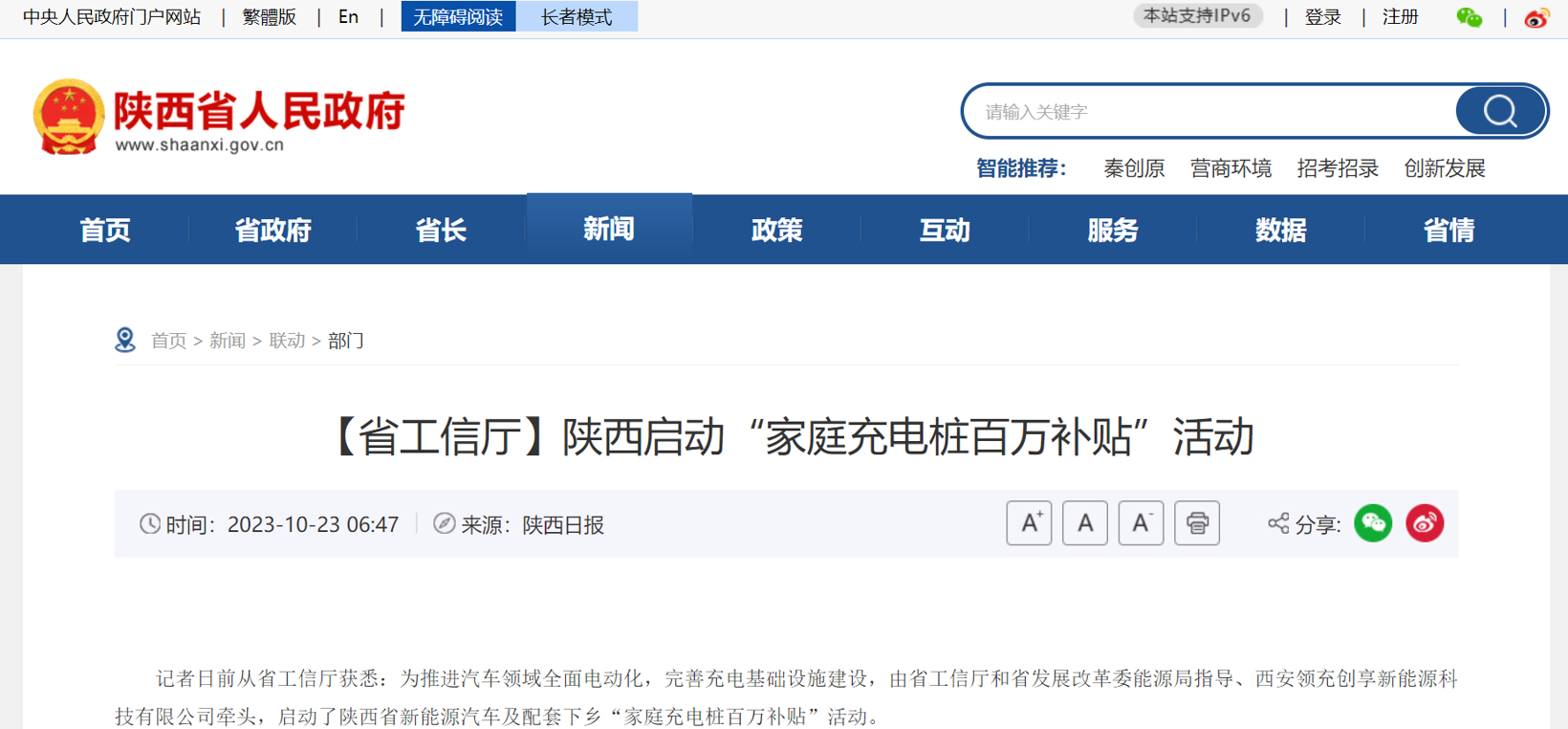The image size is (1568, 729).
Task: Click 秦创原 recommended search link
Action: pyautogui.click(x=1134, y=168)
